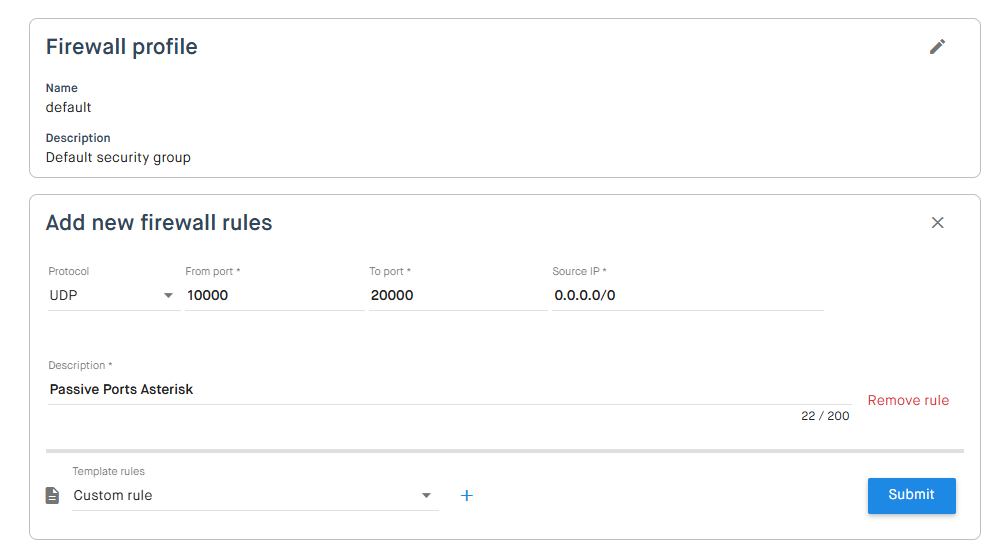993x548 pixels.
Task: Select the Source IP field 0.0.0.0/0
Action: [688, 295]
